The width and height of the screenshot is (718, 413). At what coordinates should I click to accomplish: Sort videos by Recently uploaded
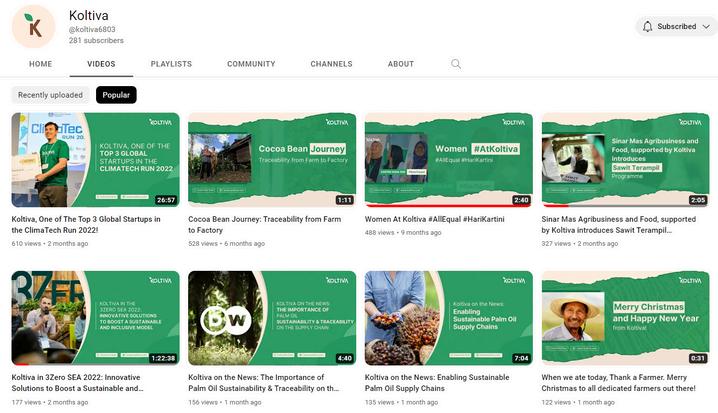click(50, 95)
